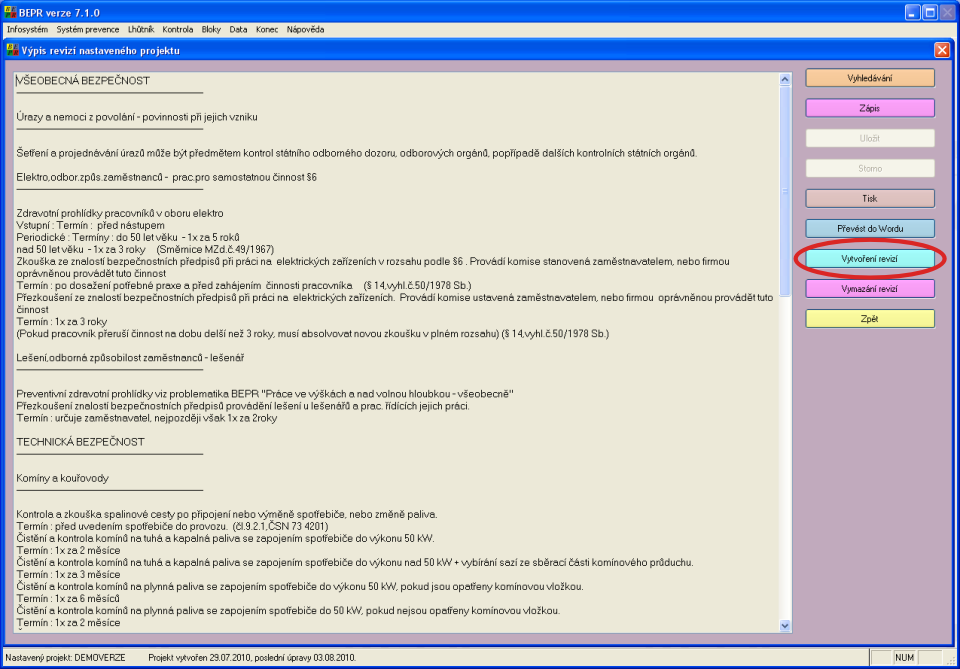Click the heading TECHNICKÁ BEZPEČNOST
The height and width of the screenshot is (669, 960).
coord(80,442)
